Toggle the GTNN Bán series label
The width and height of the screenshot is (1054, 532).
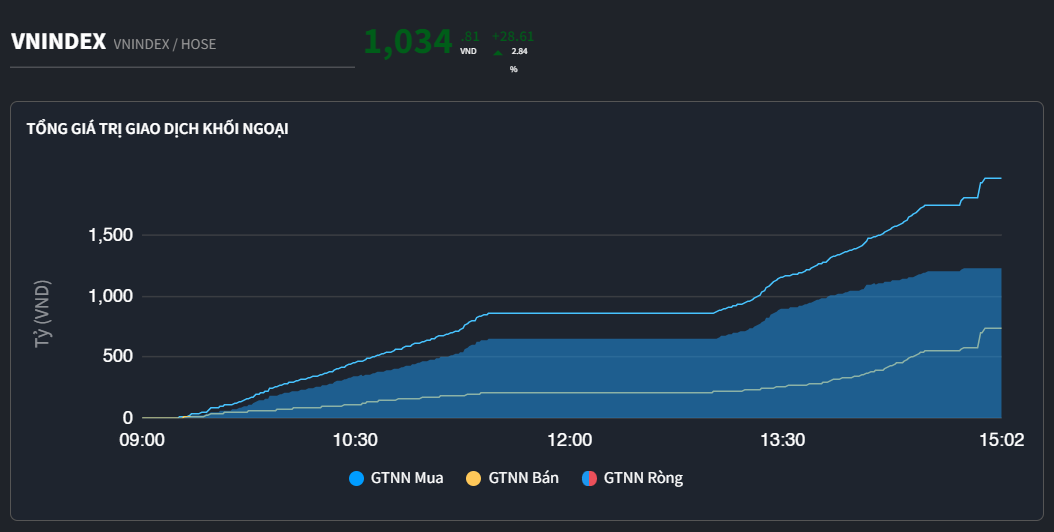click(523, 478)
